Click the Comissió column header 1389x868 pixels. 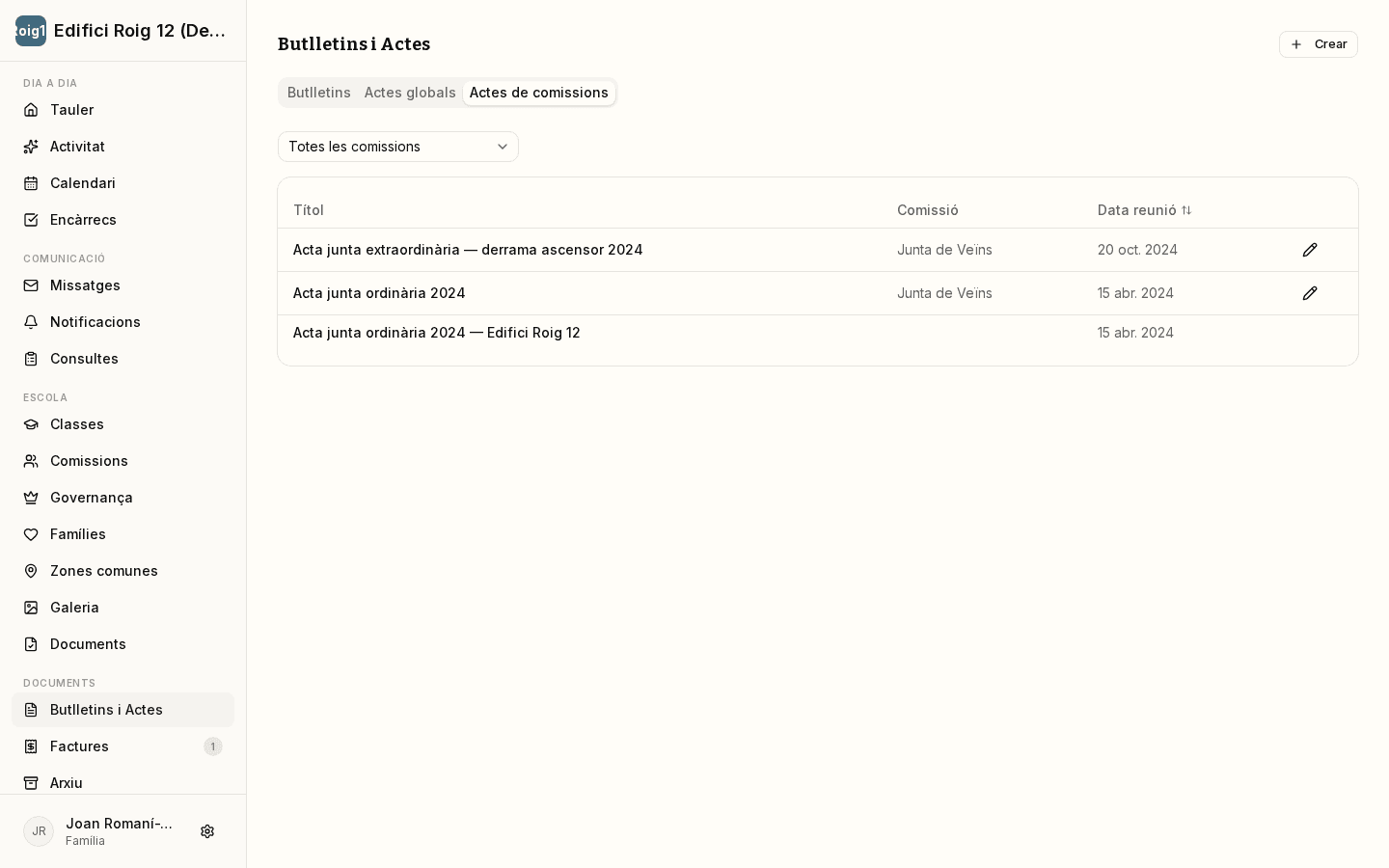pos(928,210)
